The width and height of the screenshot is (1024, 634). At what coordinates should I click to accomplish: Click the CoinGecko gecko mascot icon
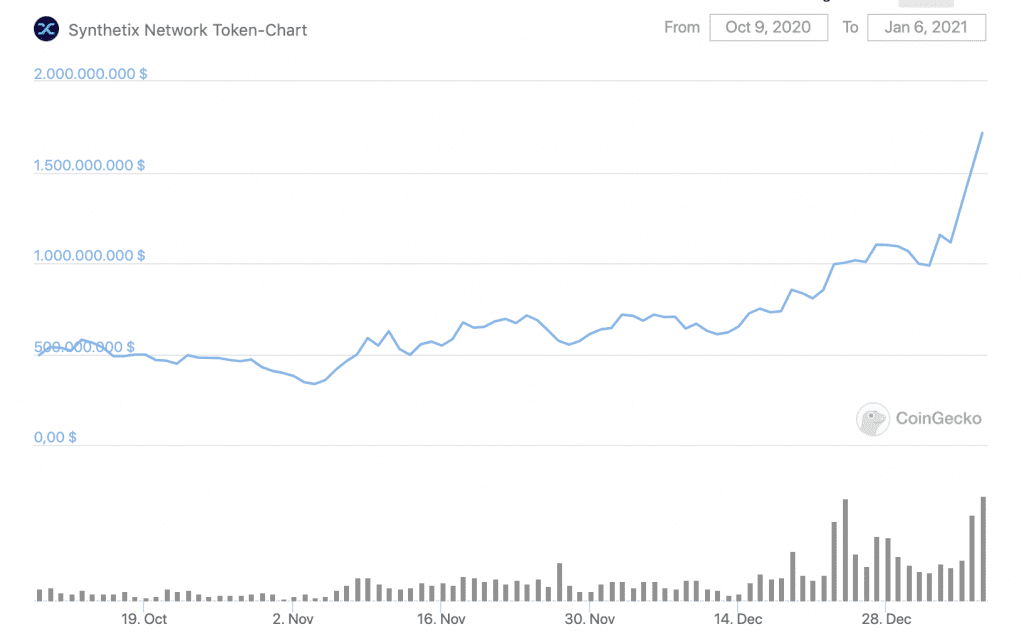(x=873, y=419)
